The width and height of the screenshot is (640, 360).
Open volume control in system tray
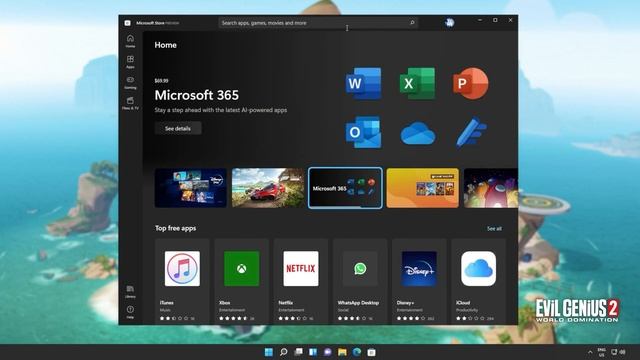pos(623,352)
